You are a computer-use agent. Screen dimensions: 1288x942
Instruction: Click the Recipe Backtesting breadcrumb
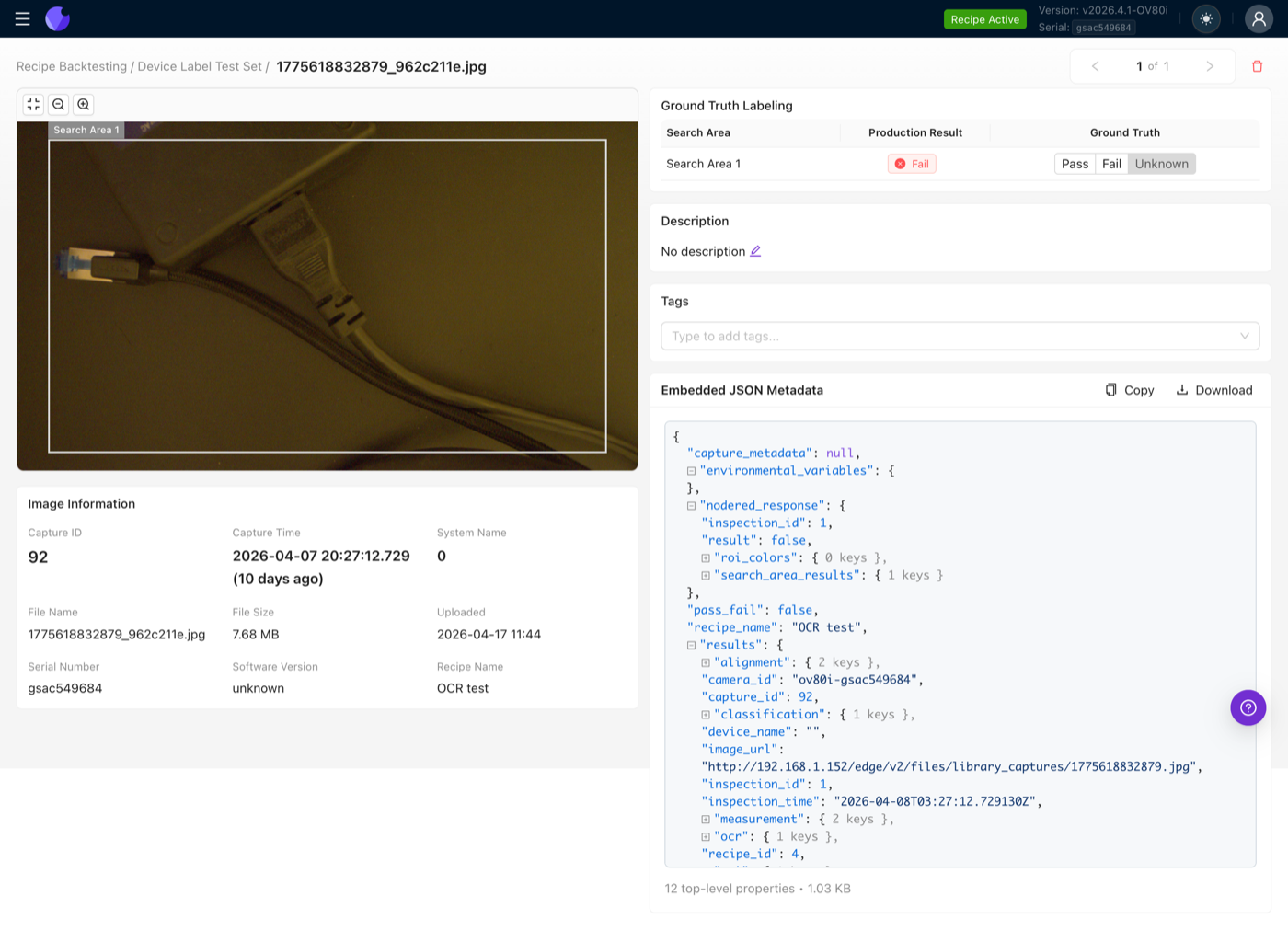(71, 66)
